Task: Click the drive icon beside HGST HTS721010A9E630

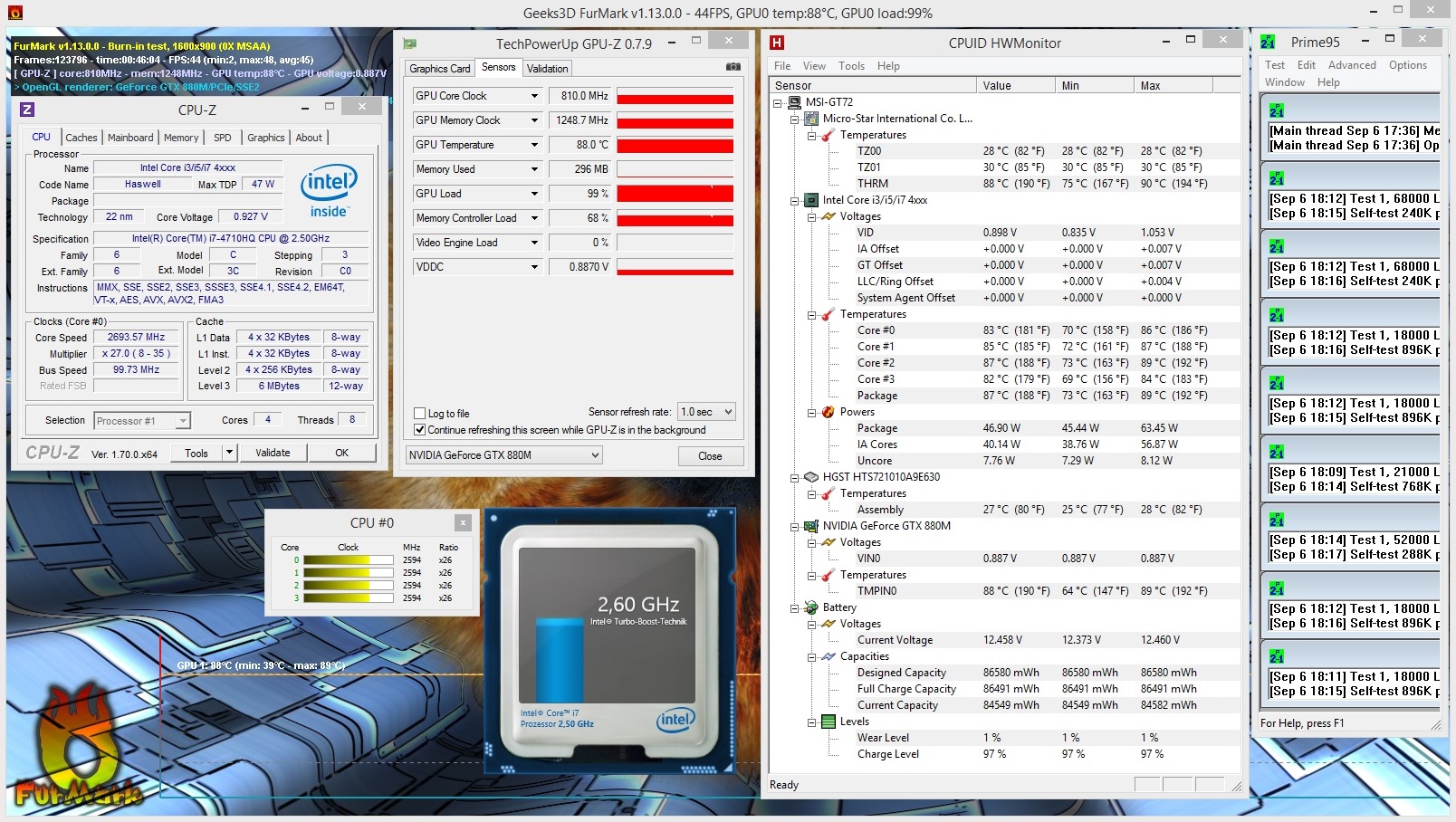Action: [811, 477]
